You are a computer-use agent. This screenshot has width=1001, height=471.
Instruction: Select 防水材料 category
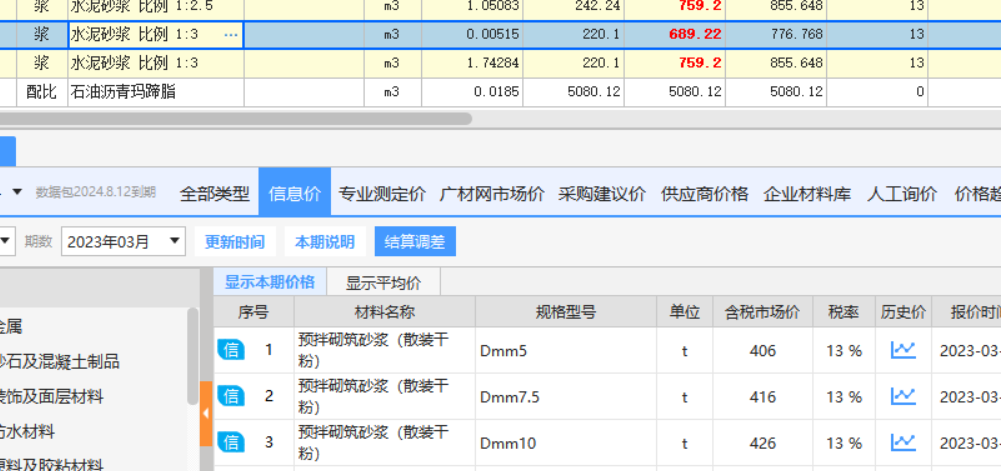coord(27,431)
